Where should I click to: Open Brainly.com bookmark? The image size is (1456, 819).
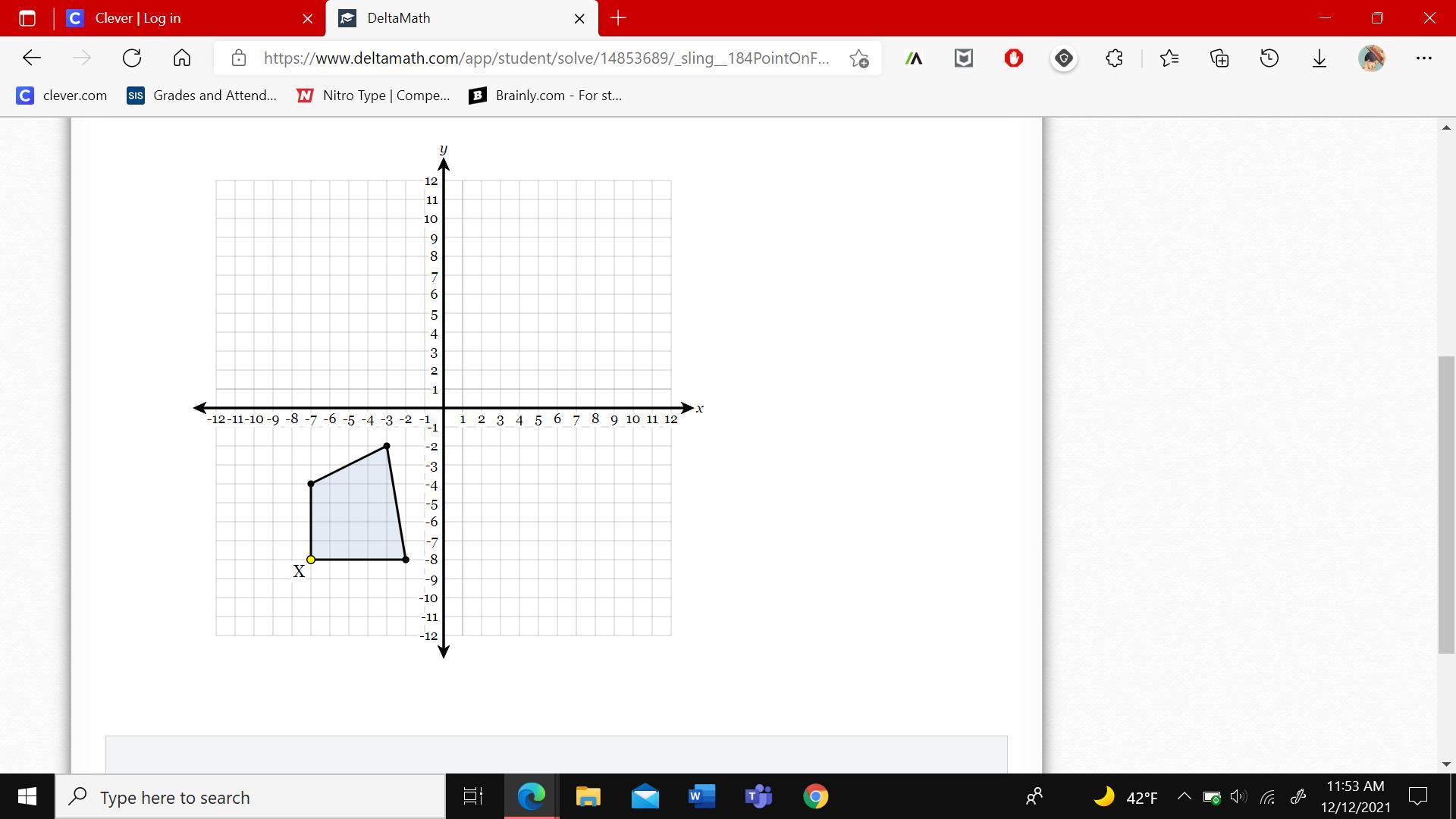pos(545,96)
